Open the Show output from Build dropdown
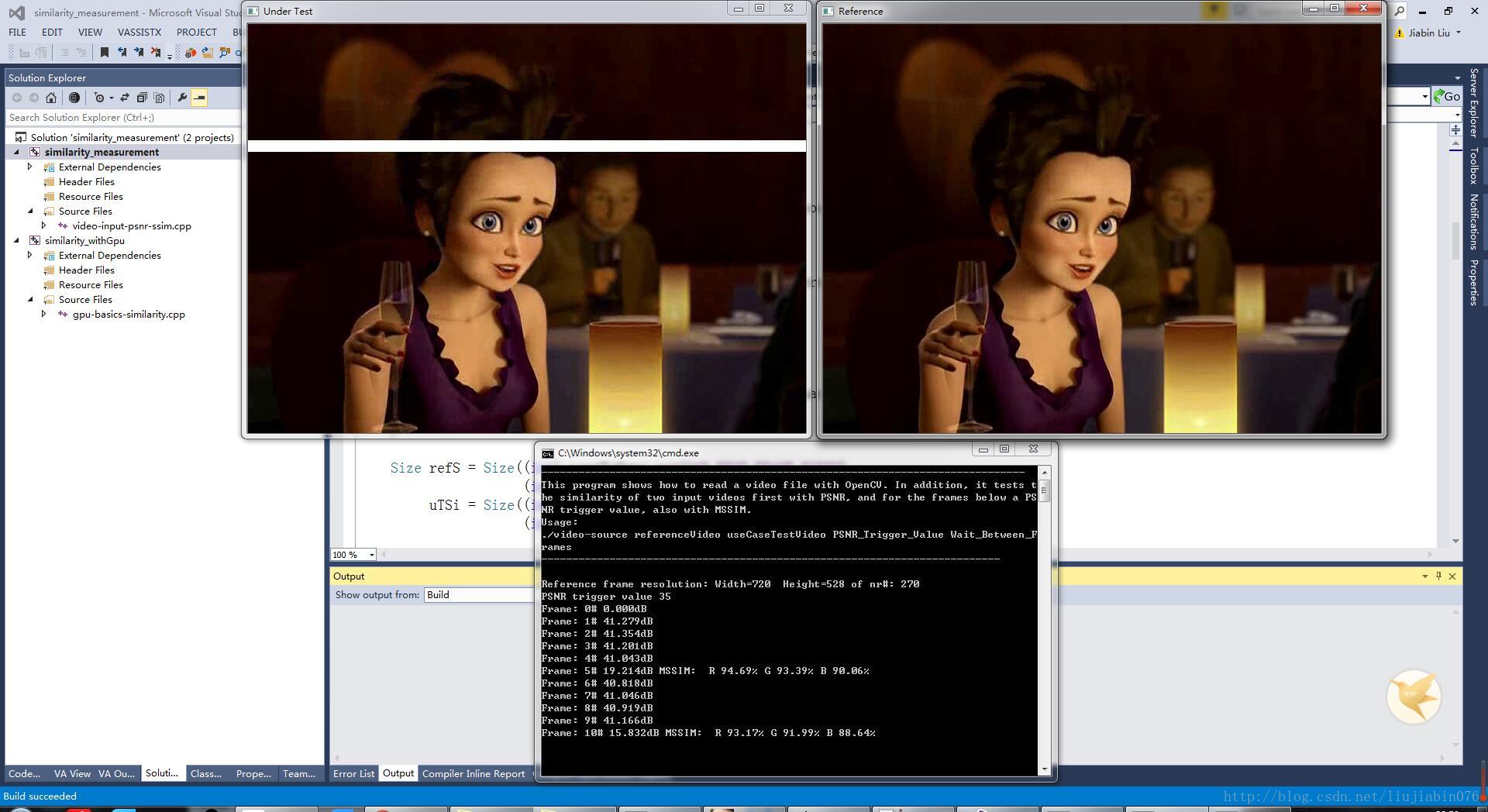The image size is (1488, 812). coord(478,595)
